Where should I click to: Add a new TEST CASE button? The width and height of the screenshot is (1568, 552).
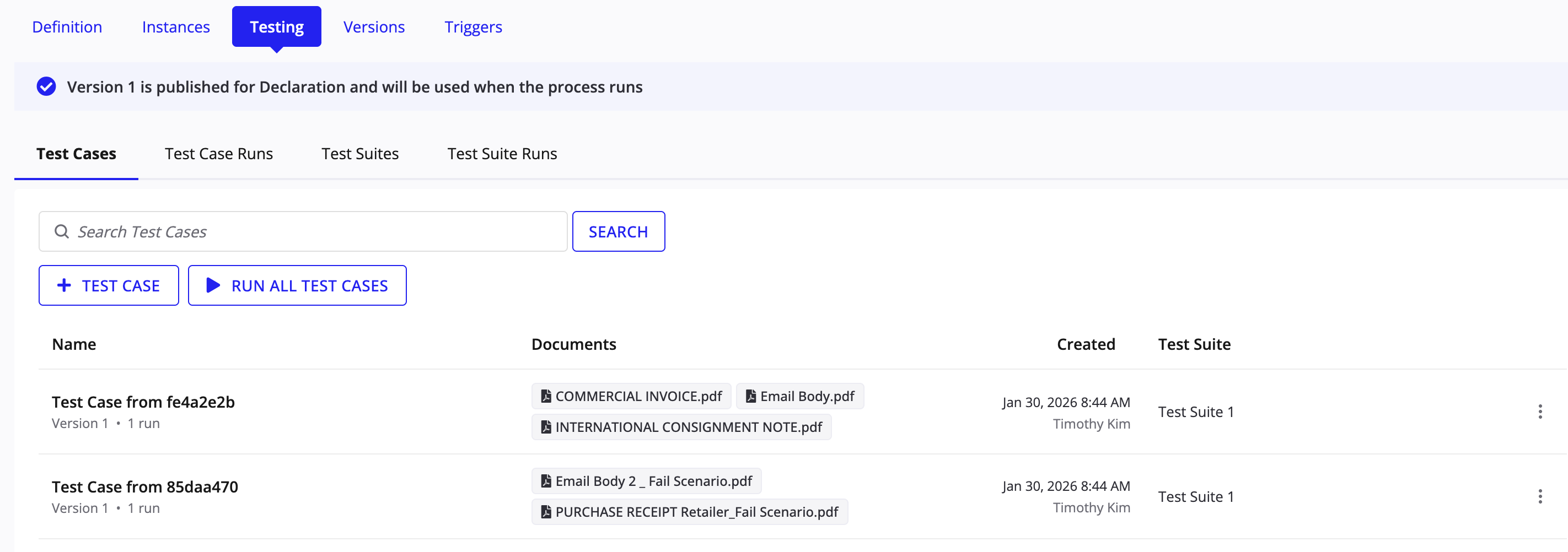pos(109,286)
